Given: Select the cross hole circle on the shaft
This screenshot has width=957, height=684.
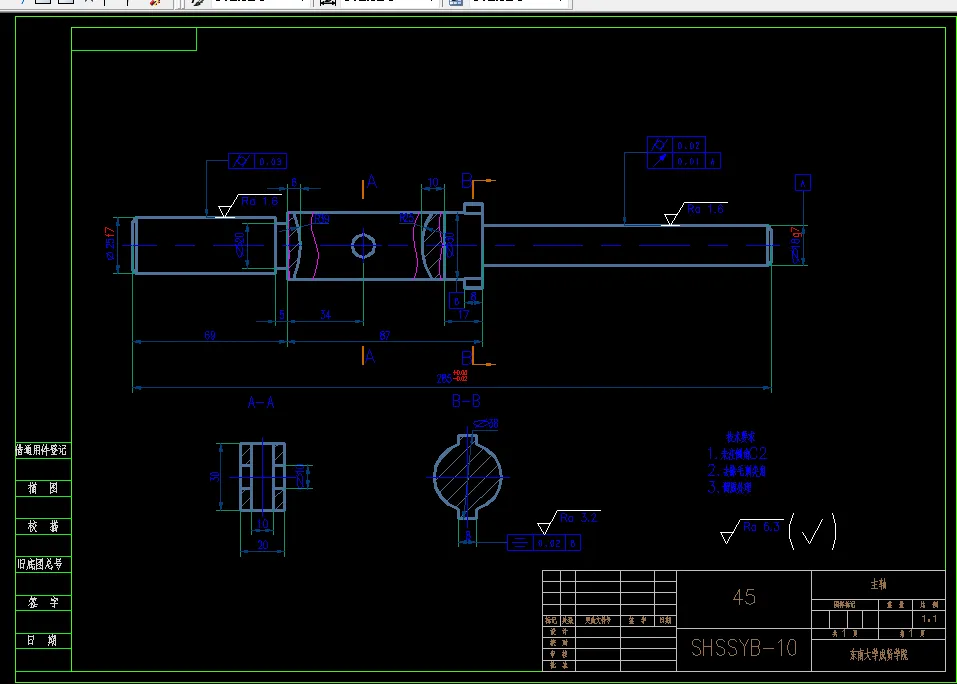Looking at the screenshot, I should (363, 246).
